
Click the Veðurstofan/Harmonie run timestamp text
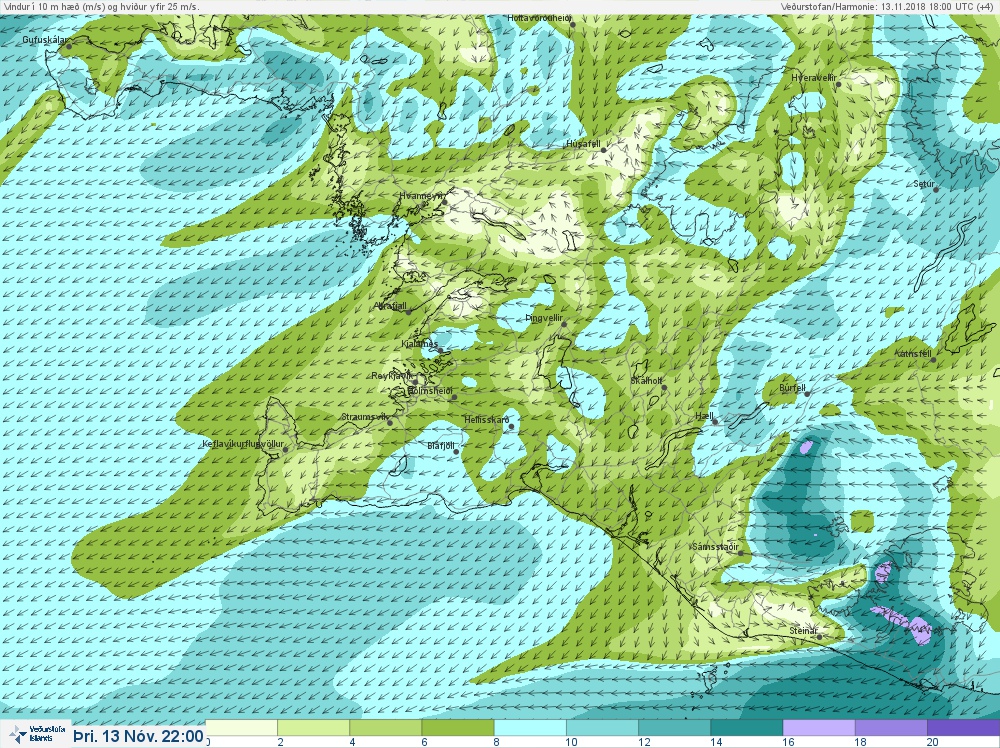coord(887,6)
